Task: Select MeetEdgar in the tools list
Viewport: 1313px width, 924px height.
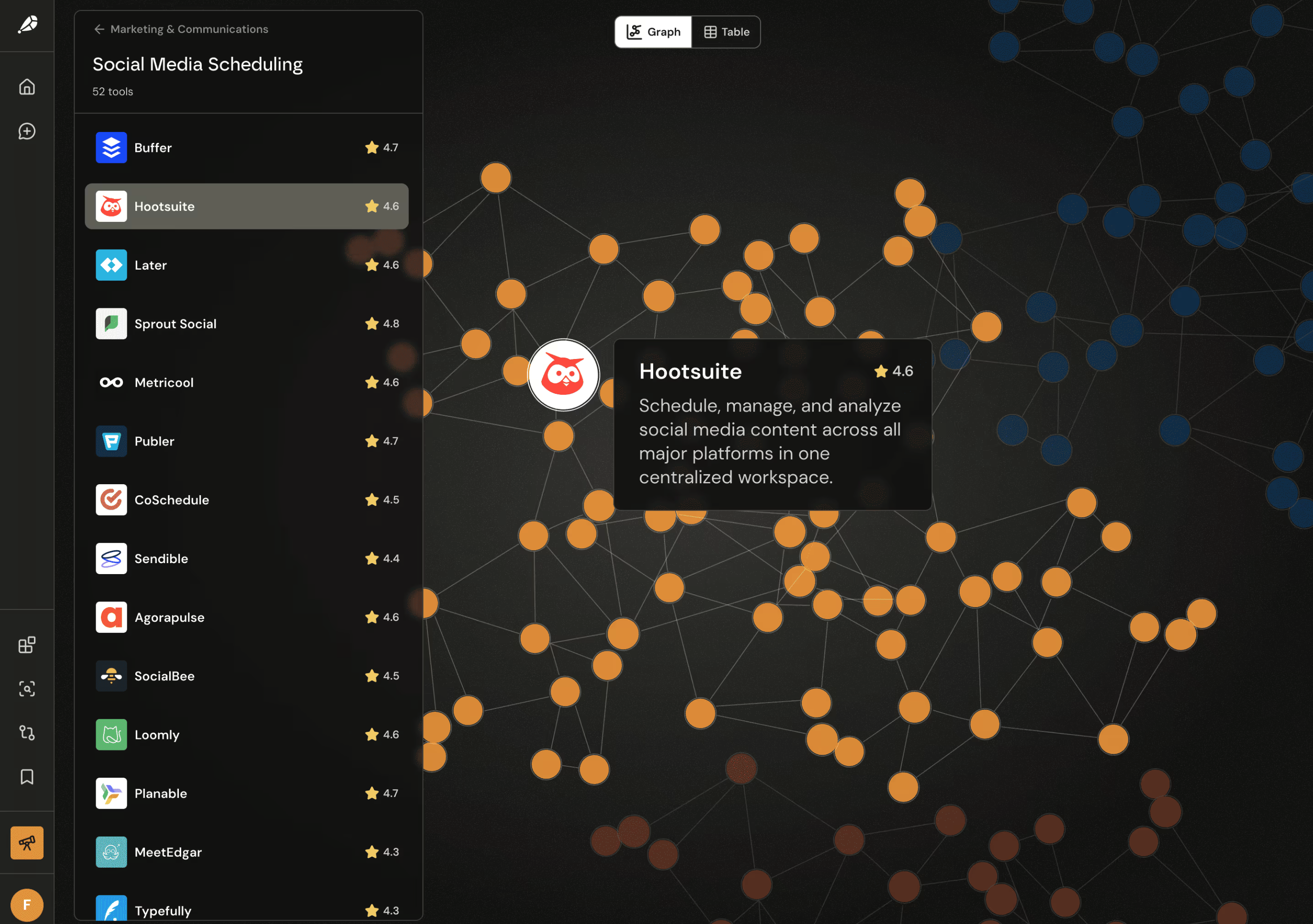Action: (246, 852)
